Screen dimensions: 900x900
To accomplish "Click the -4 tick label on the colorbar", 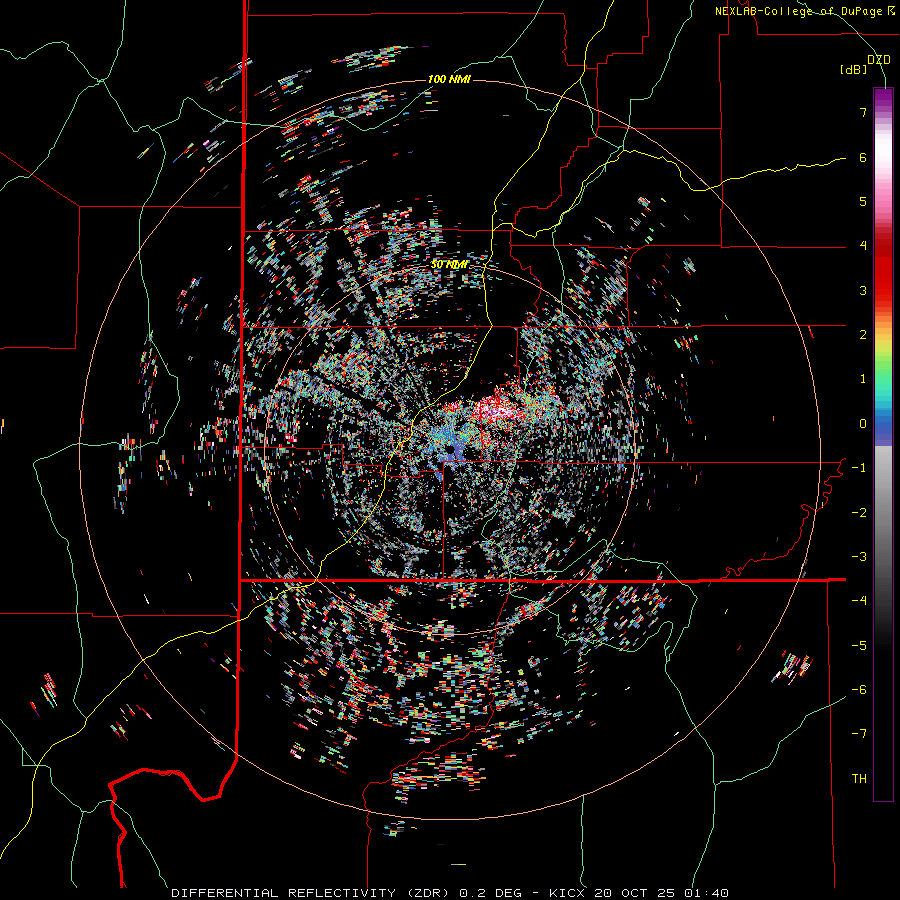I will [859, 600].
